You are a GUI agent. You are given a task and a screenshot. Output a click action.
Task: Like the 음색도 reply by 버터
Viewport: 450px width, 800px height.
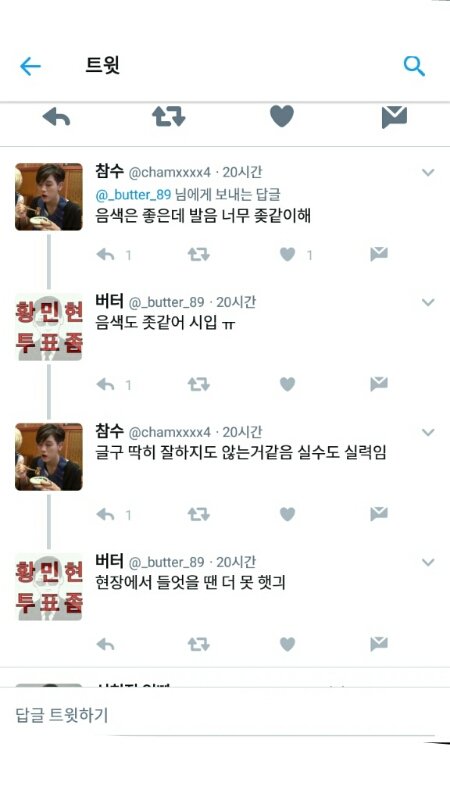pyautogui.click(x=288, y=384)
